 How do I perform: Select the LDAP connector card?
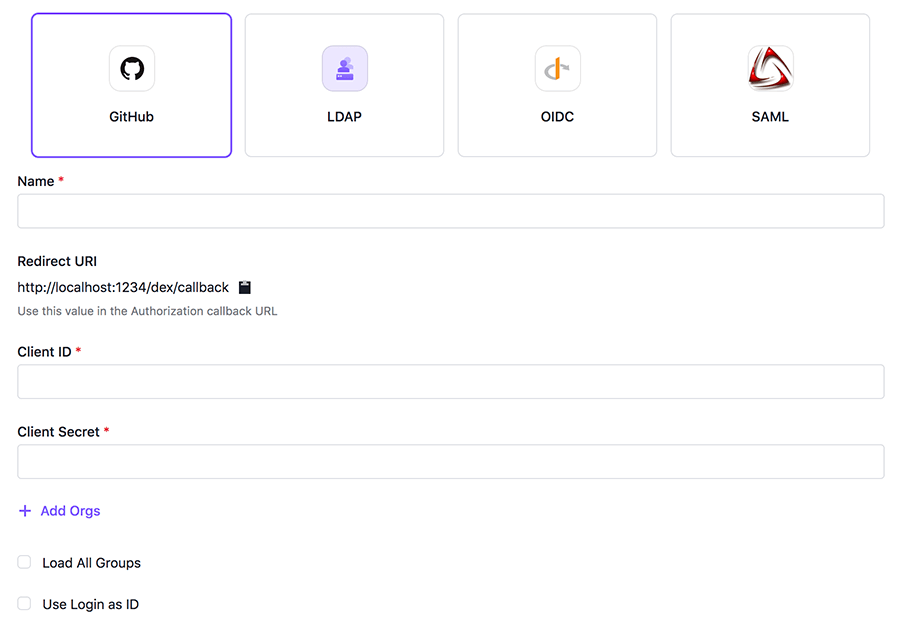[x=344, y=85]
